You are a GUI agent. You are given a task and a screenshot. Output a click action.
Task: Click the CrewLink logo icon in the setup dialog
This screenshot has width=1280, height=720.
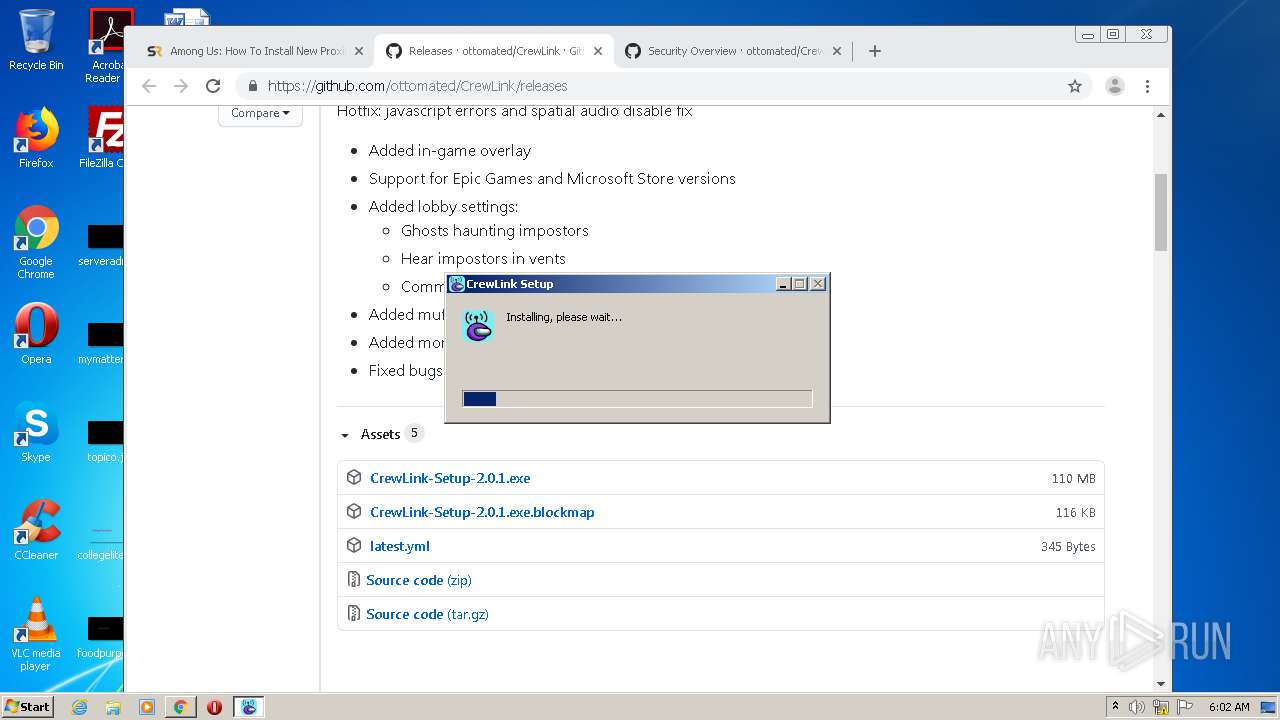[x=478, y=326]
